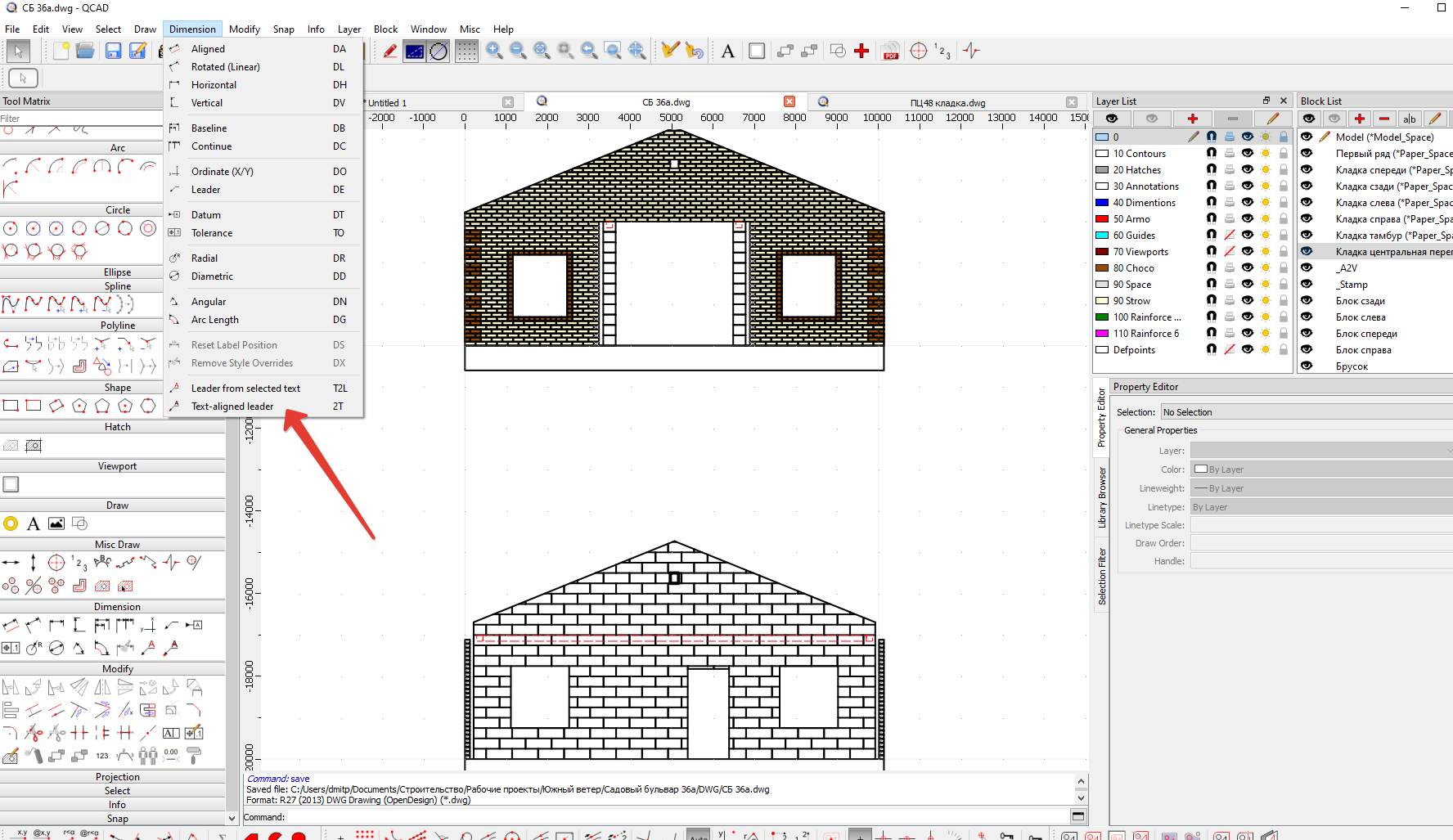Viewport: 1453px width, 840px height.
Task: Toggle visibility of 40 Dimentions layer
Action: (x=1248, y=202)
